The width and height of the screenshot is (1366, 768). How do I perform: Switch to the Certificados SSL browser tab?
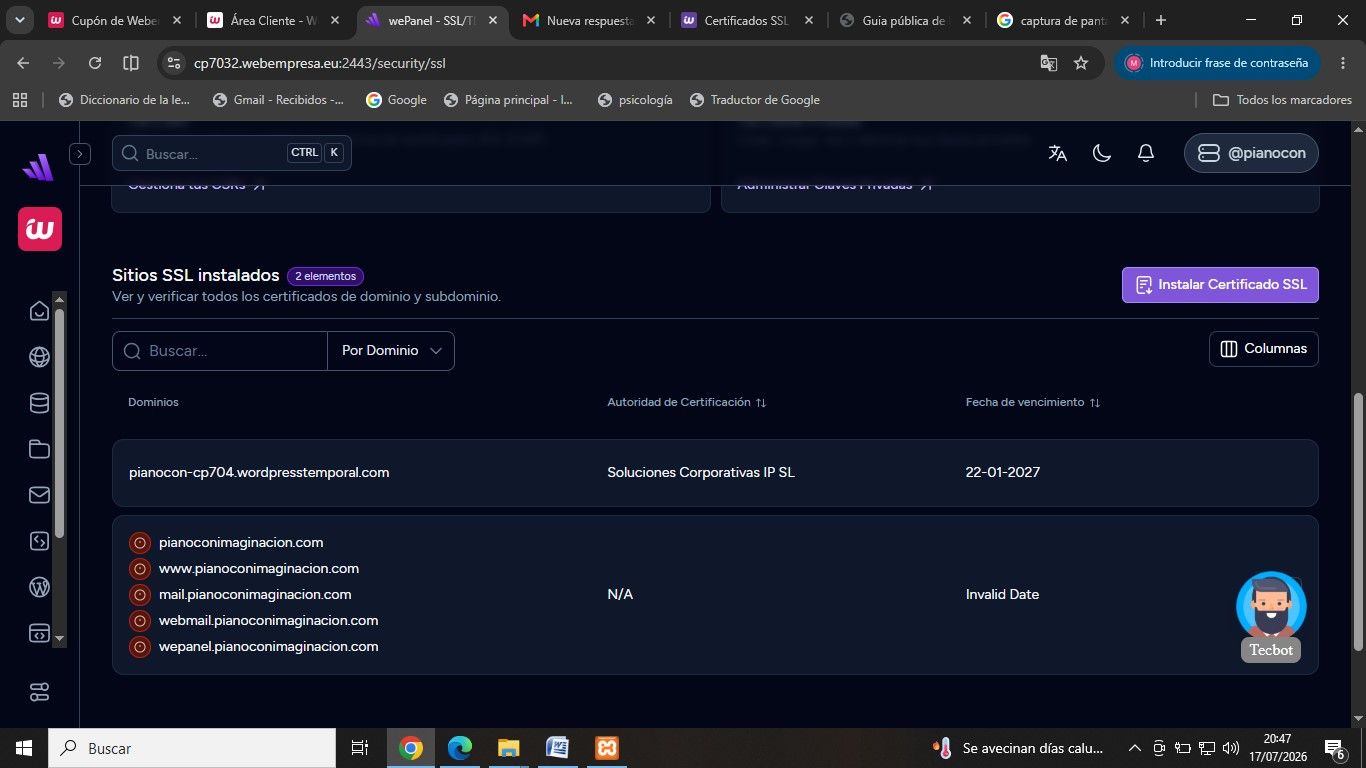745,20
